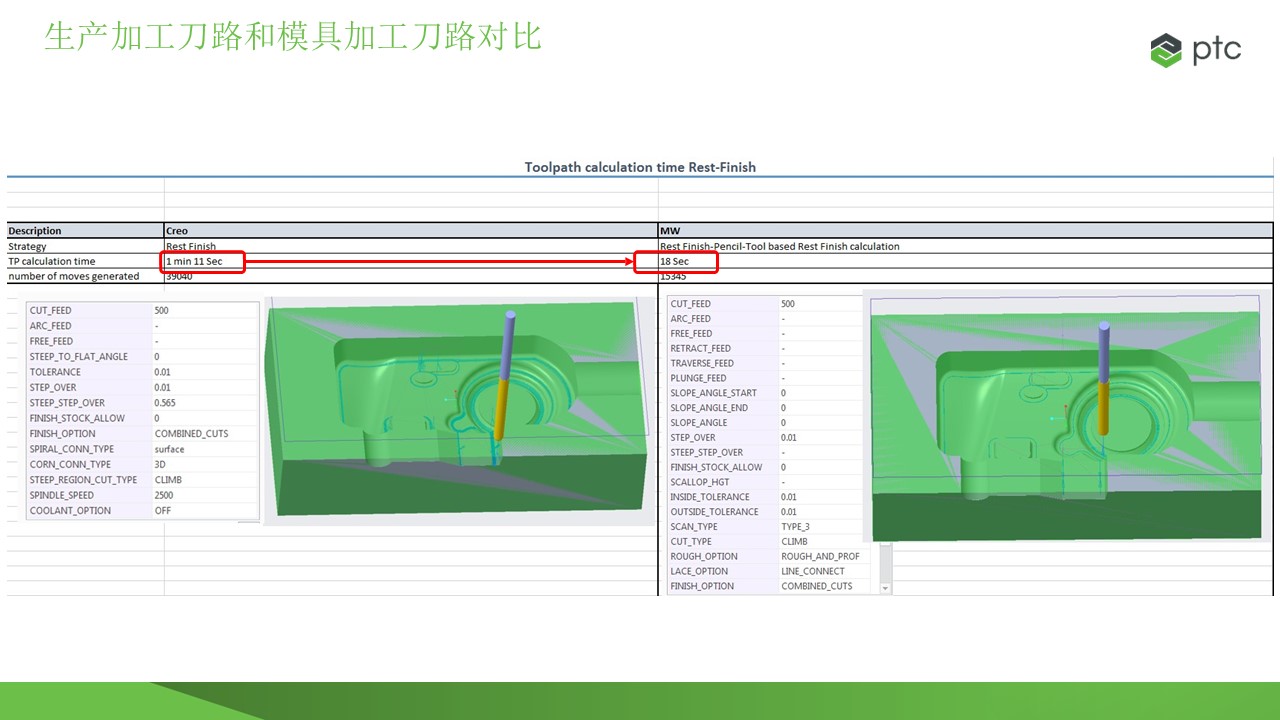
Task: Click the TRAVERSE_FEED parameter label
Action: (702, 364)
